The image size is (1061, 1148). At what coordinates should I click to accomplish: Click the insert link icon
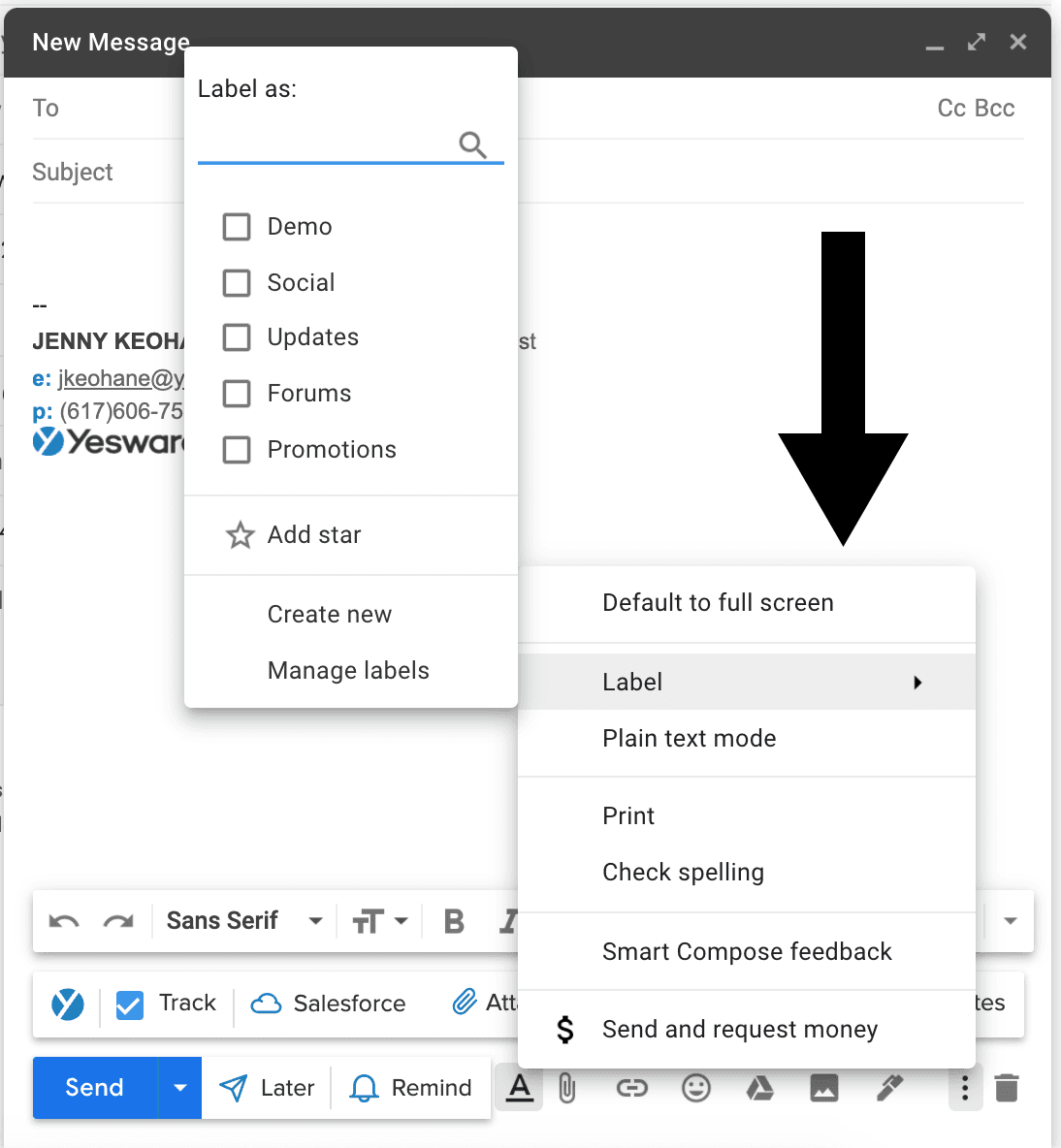631,1089
